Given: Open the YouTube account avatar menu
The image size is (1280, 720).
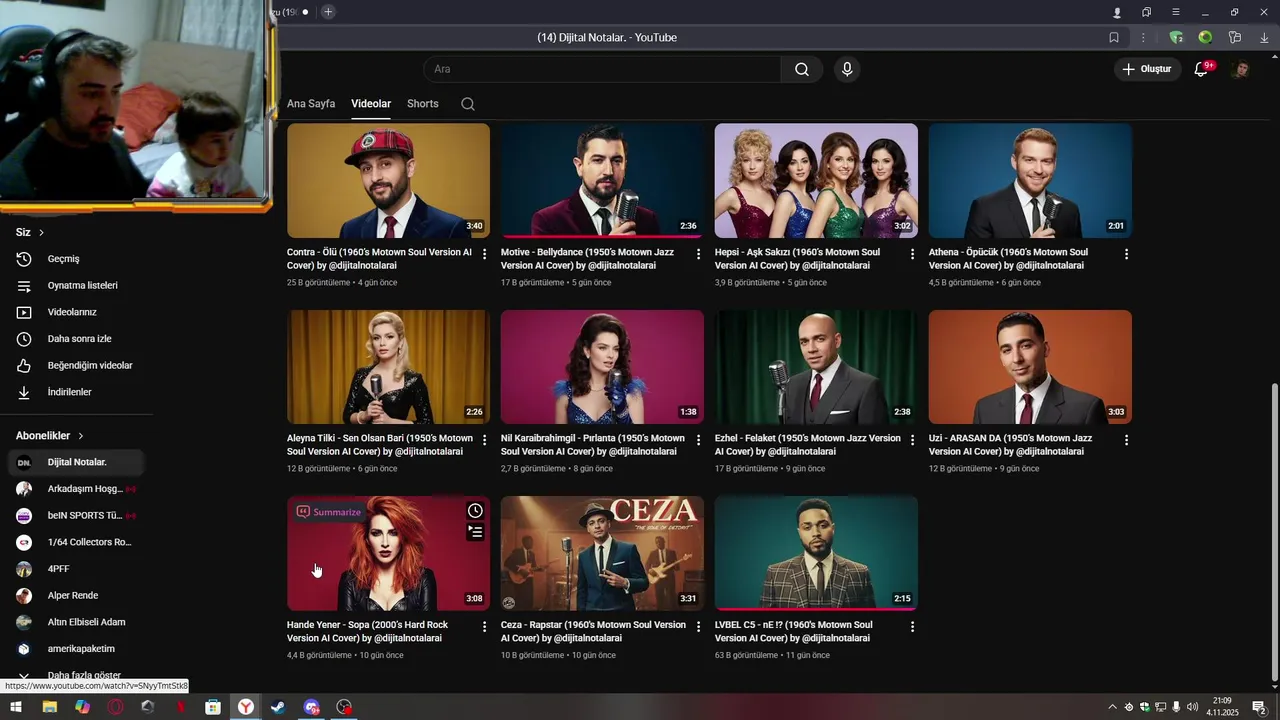Looking at the screenshot, I should [1241, 69].
